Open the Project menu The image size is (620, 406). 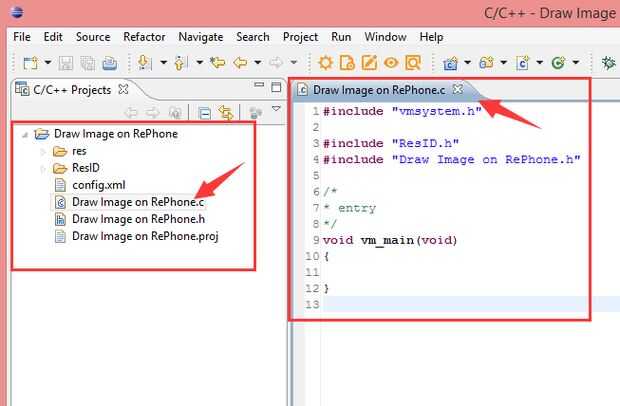pyautogui.click(x=300, y=37)
